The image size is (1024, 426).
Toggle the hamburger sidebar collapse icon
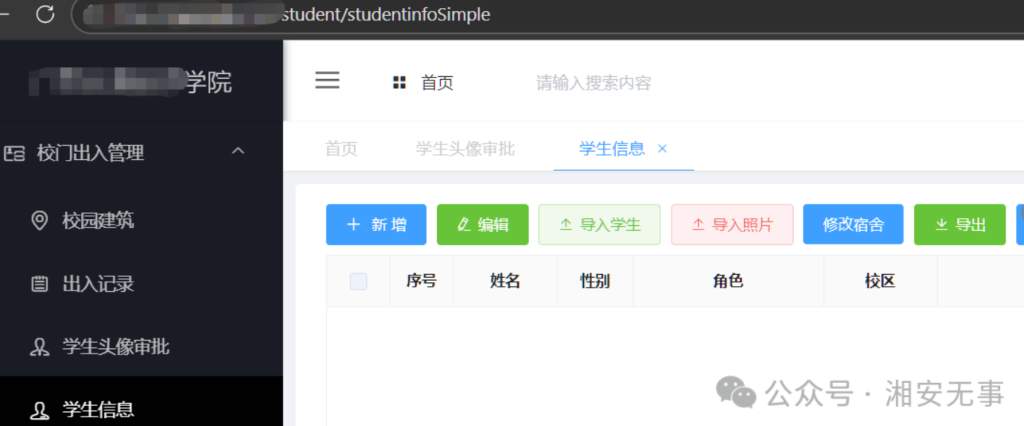tap(327, 81)
